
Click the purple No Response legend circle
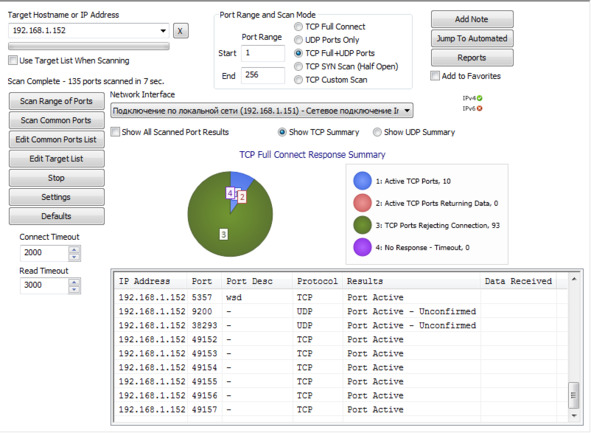[x=362, y=247]
